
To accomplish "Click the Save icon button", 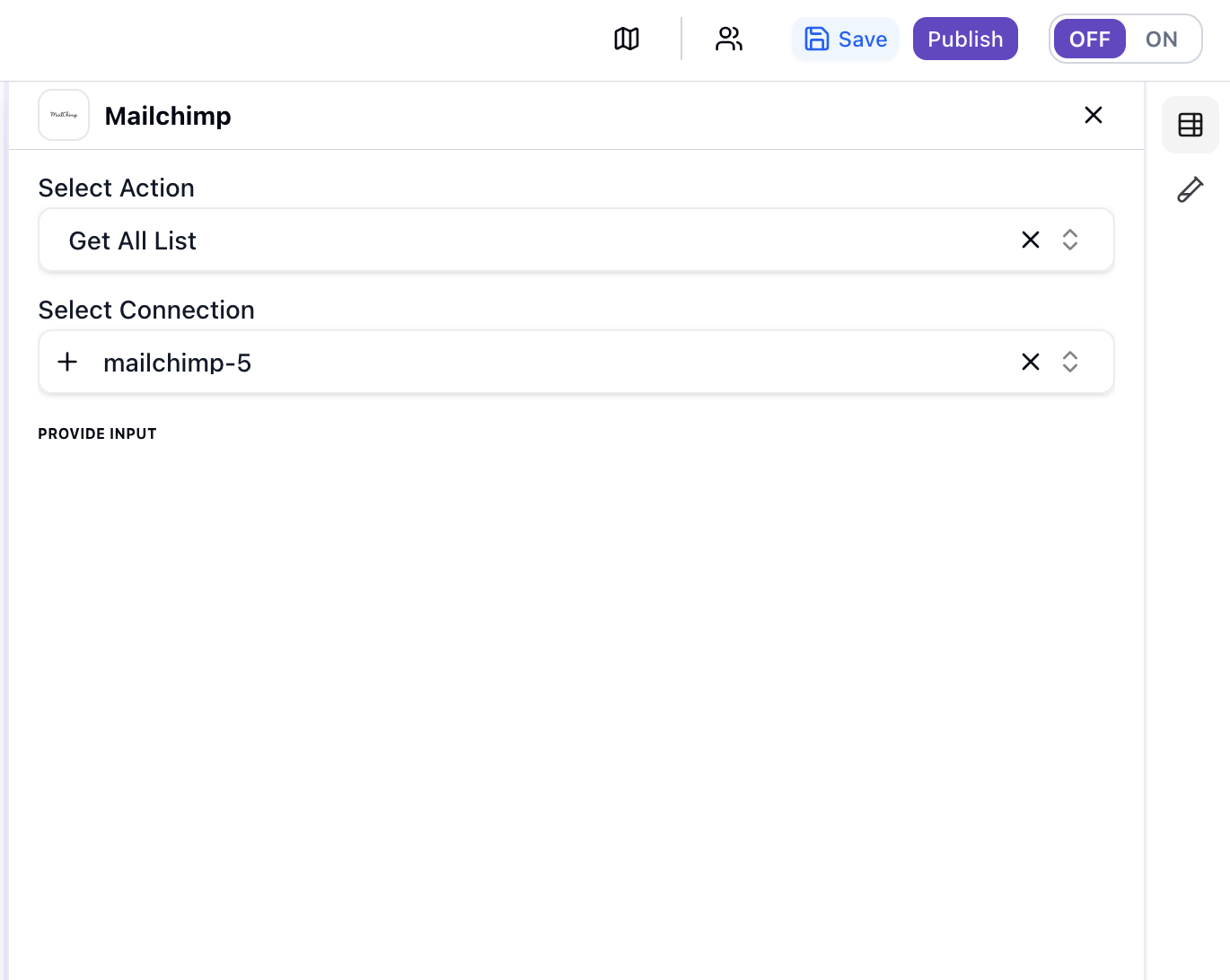I will pos(816,39).
